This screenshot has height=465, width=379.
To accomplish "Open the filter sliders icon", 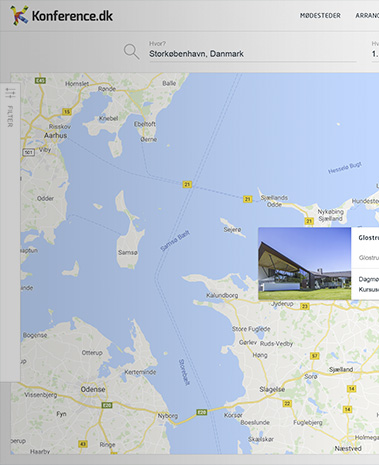I will coord(10,93).
